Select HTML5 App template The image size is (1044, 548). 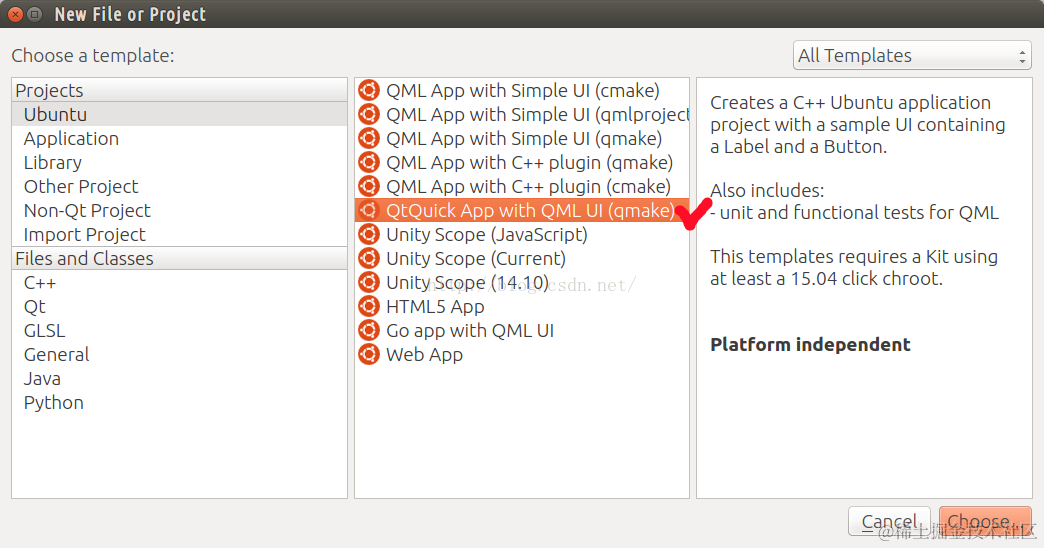(x=522, y=306)
